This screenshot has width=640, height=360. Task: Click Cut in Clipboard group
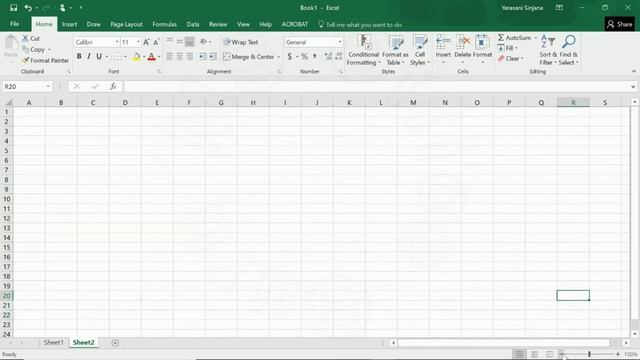tap(31, 38)
